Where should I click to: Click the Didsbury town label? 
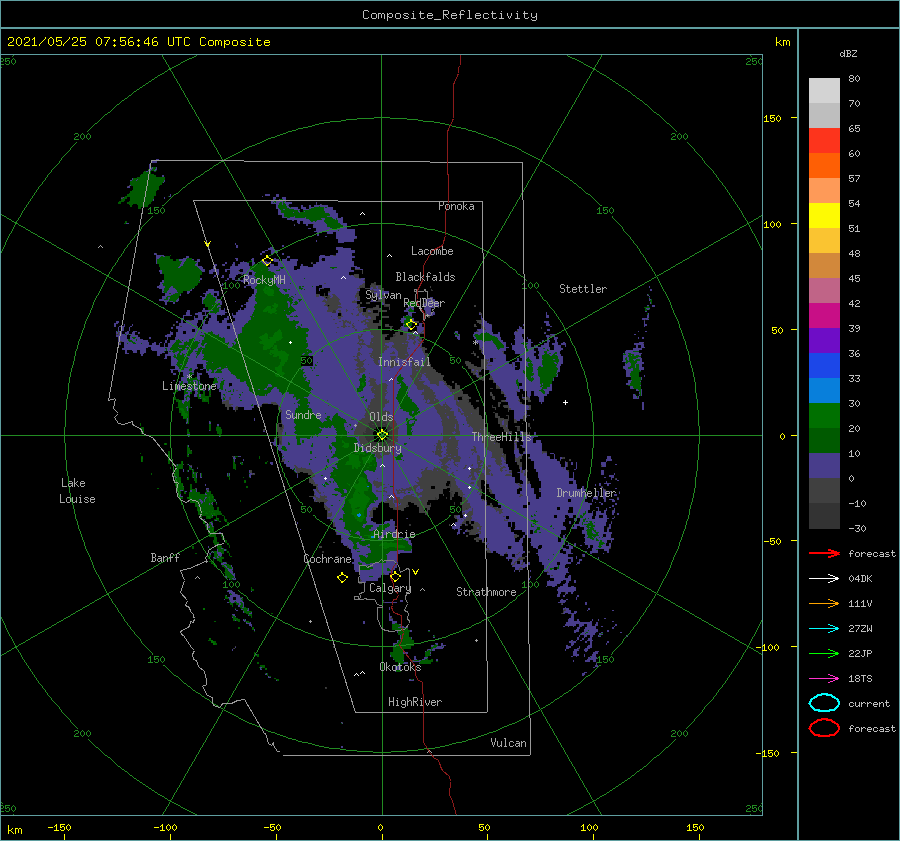(378, 448)
